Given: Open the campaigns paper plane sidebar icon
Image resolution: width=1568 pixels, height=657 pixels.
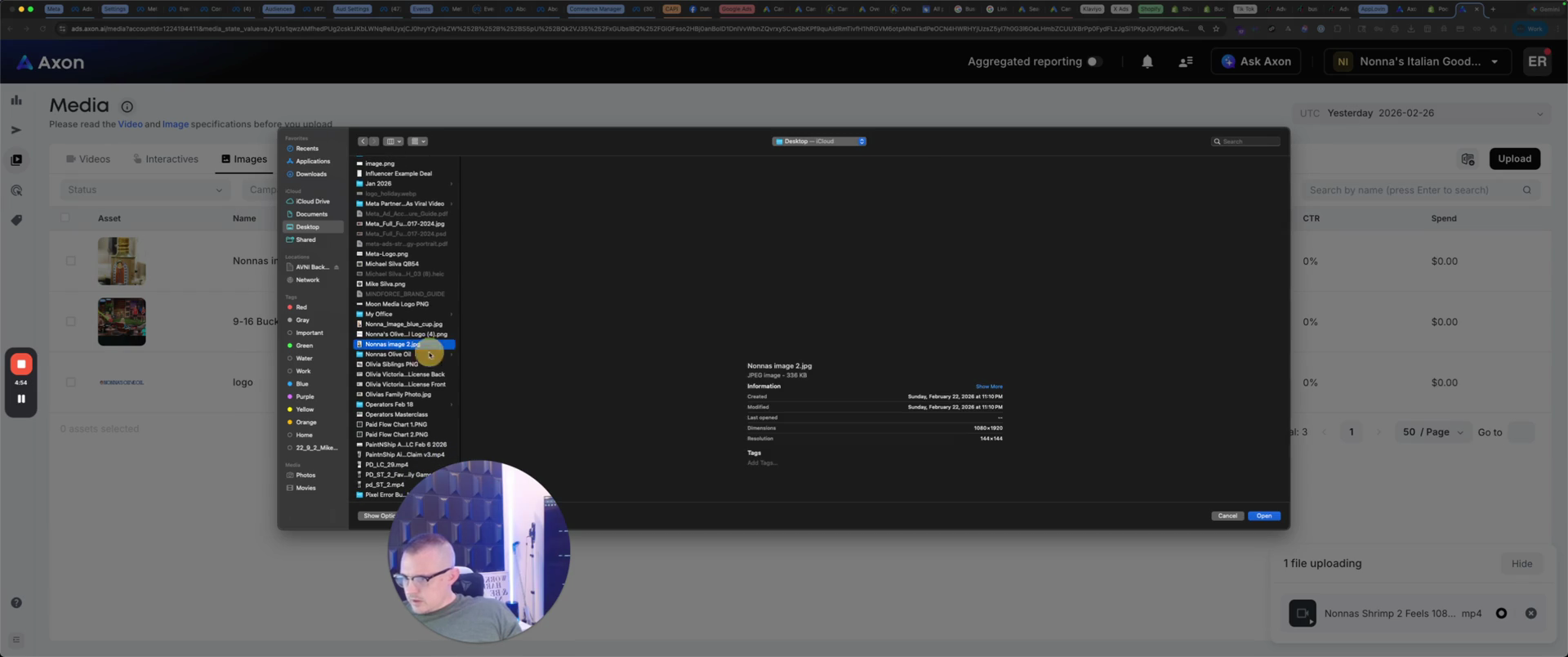Looking at the screenshot, I should 16,130.
